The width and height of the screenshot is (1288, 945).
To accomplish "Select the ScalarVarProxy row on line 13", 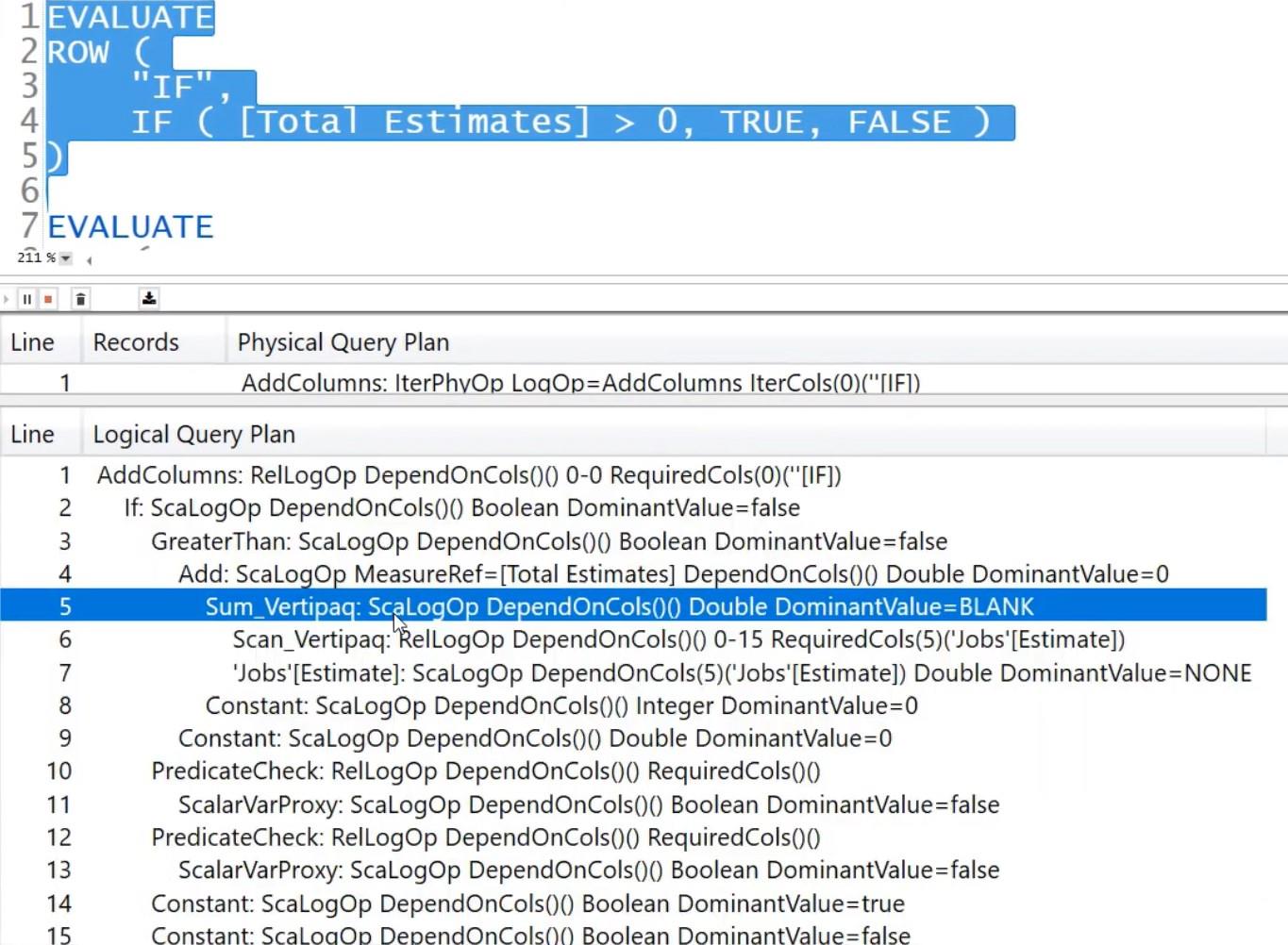I will click(633, 870).
